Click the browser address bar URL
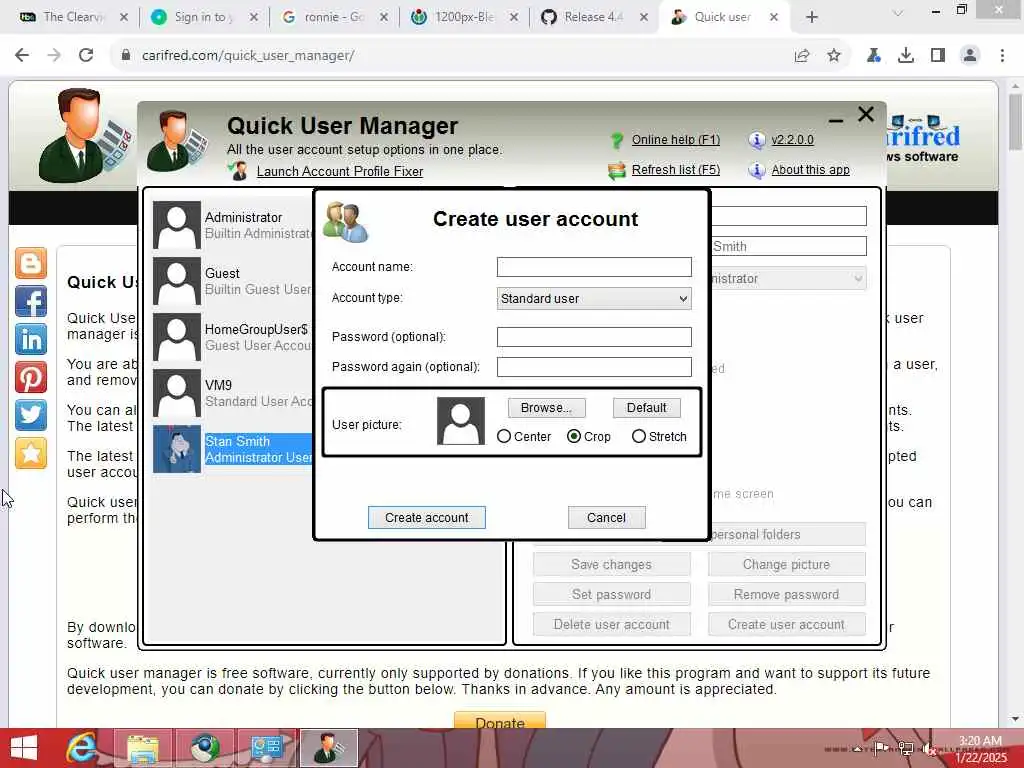This screenshot has width=1024, height=768. (248, 56)
